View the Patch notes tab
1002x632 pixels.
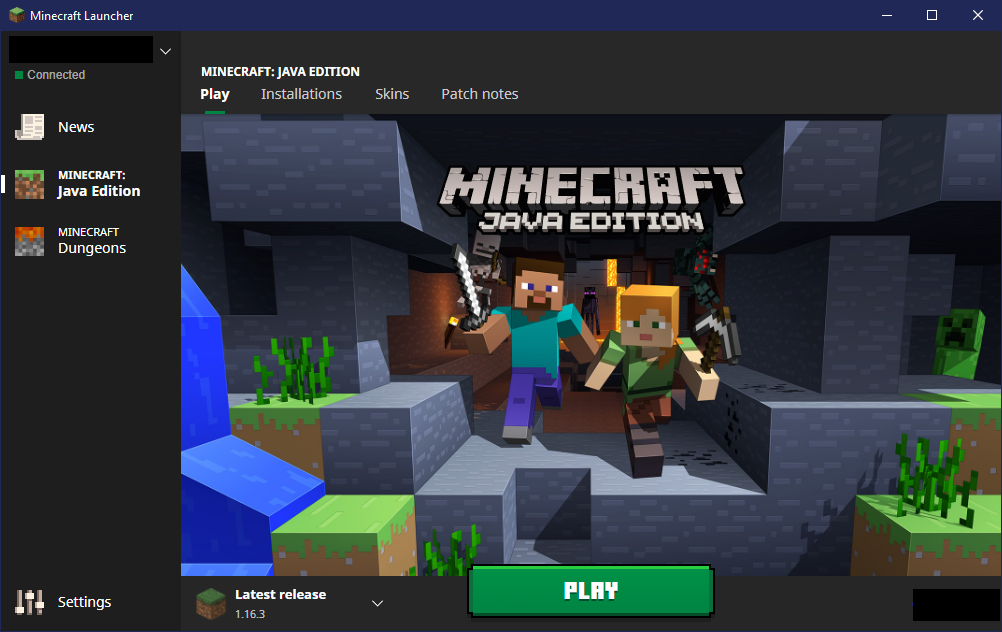480,94
